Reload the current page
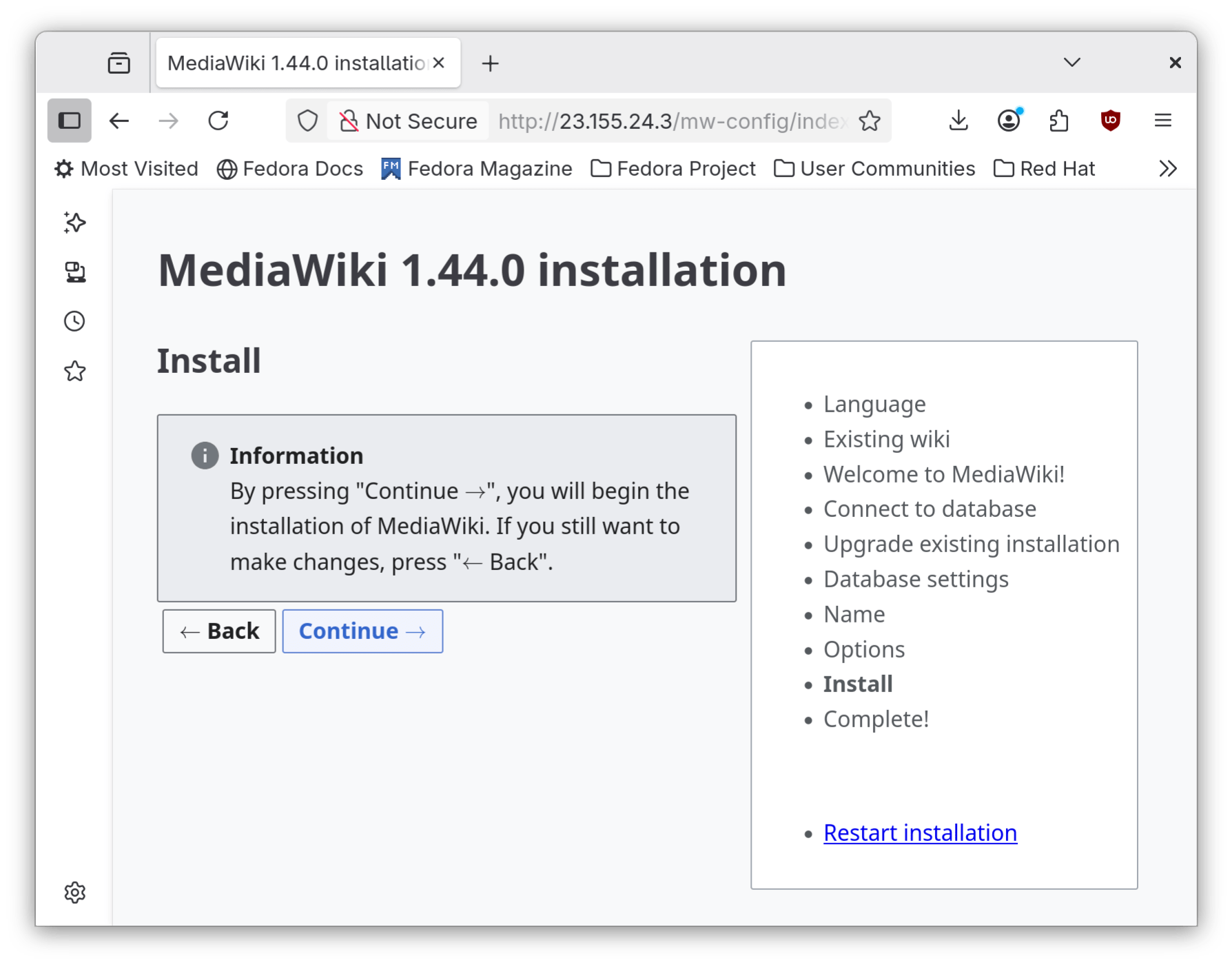The width and height of the screenshot is (1232, 965). (x=218, y=121)
